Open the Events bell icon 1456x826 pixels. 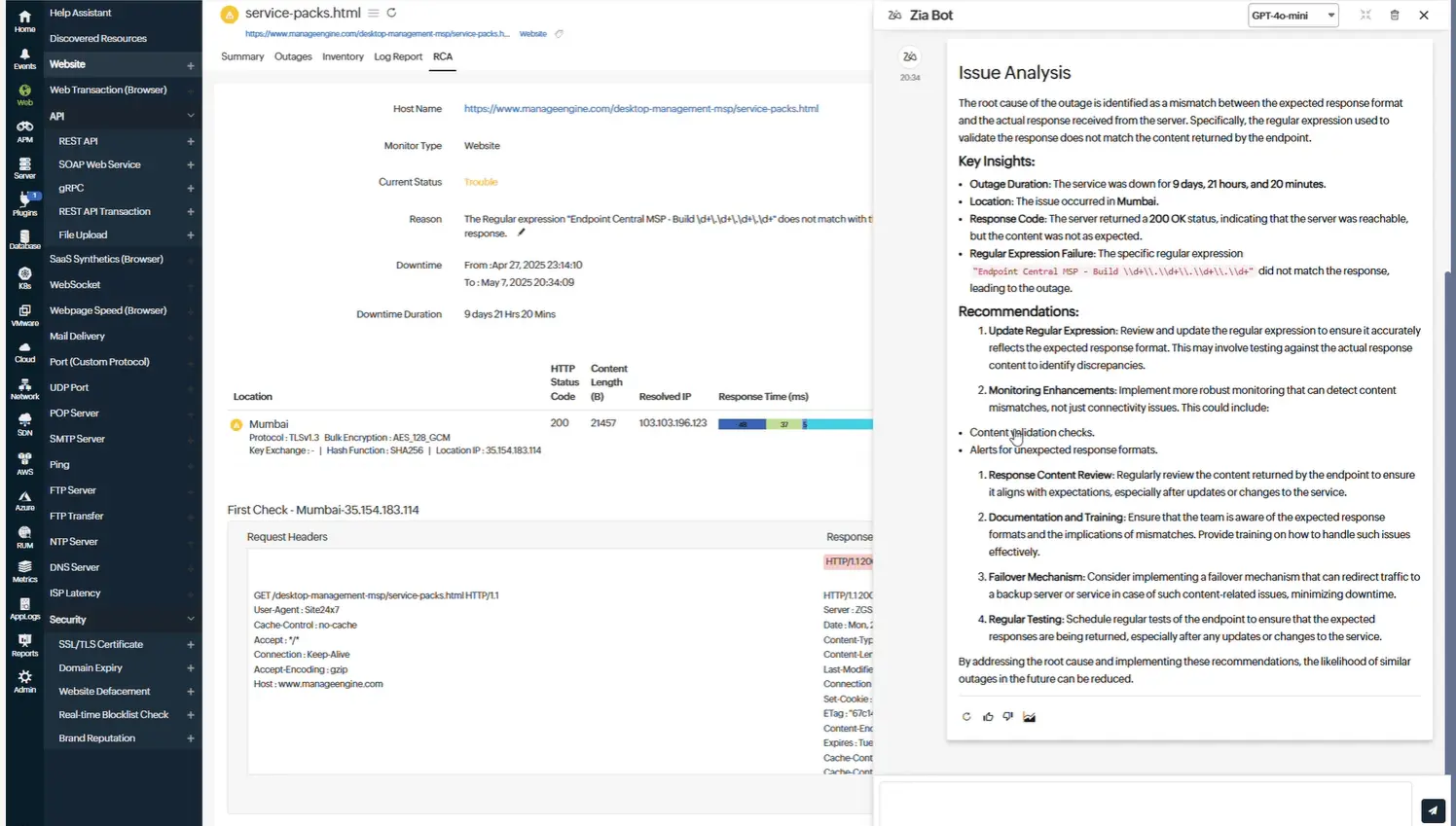pos(24,58)
